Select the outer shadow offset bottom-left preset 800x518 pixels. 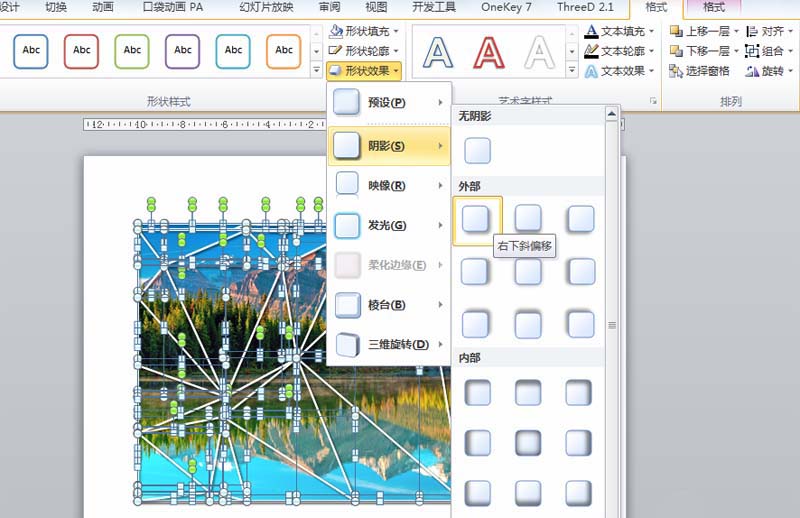(581, 219)
